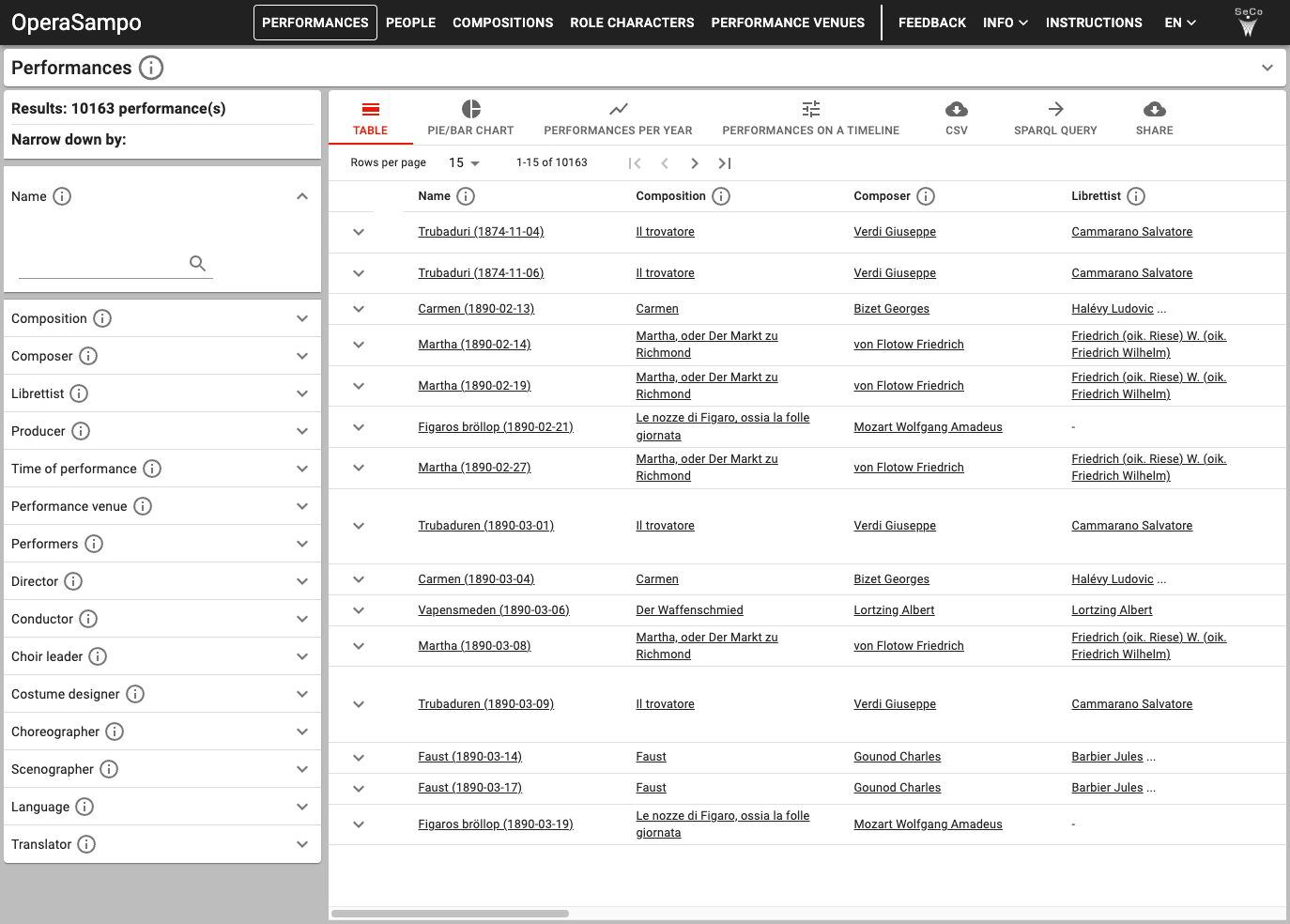The image size is (1290, 924).
Task: Open composer link Mozart Wolfgang Amadeus for 1890-03-19
Action: [x=928, y=824]
